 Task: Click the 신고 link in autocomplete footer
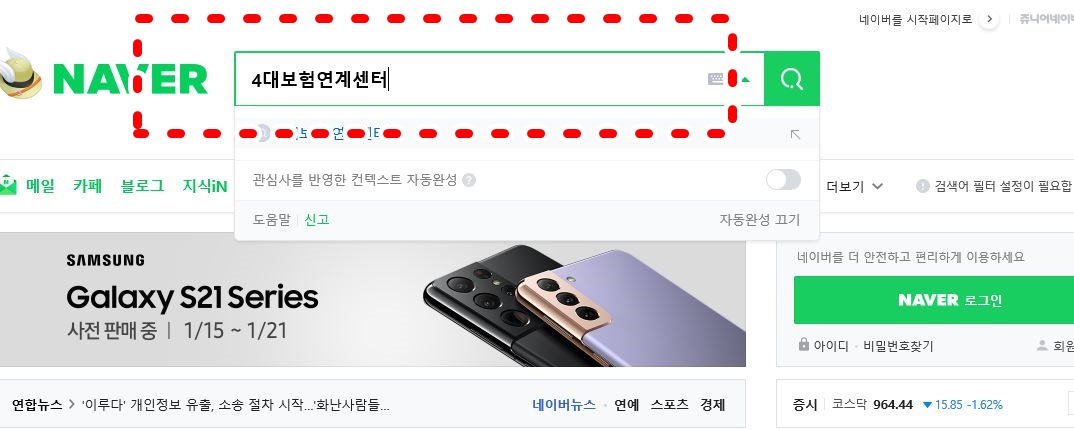coord(316,220)
